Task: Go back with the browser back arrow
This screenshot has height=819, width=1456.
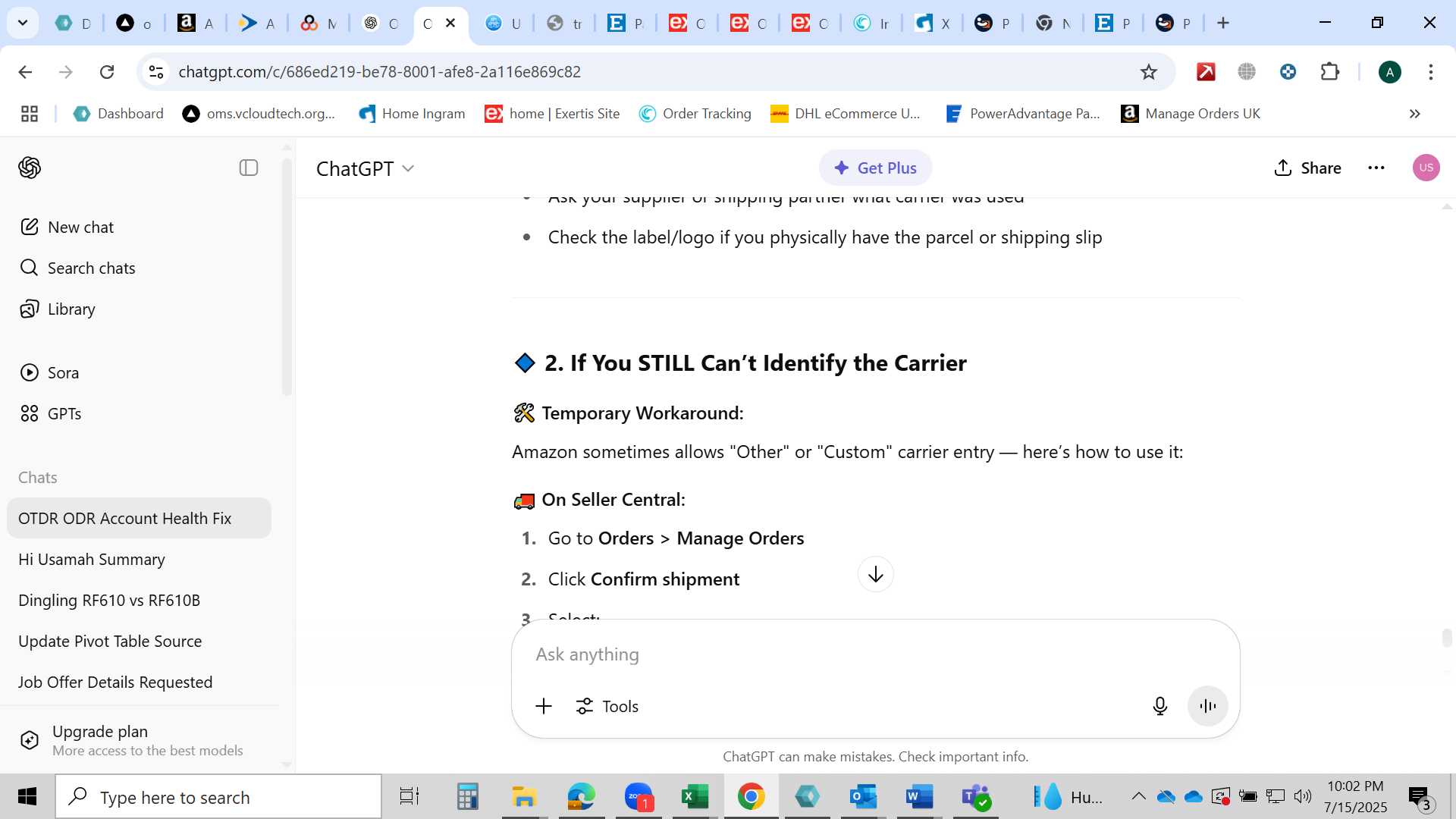Action: pyautogui.click(x=25, y=72)
